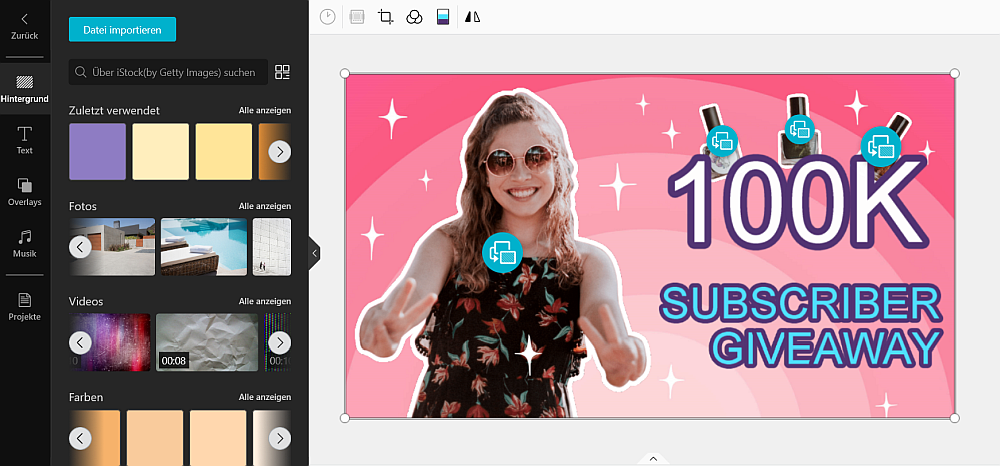
Task: Go back with the Zurück button
Action: [x=24, y=27]
